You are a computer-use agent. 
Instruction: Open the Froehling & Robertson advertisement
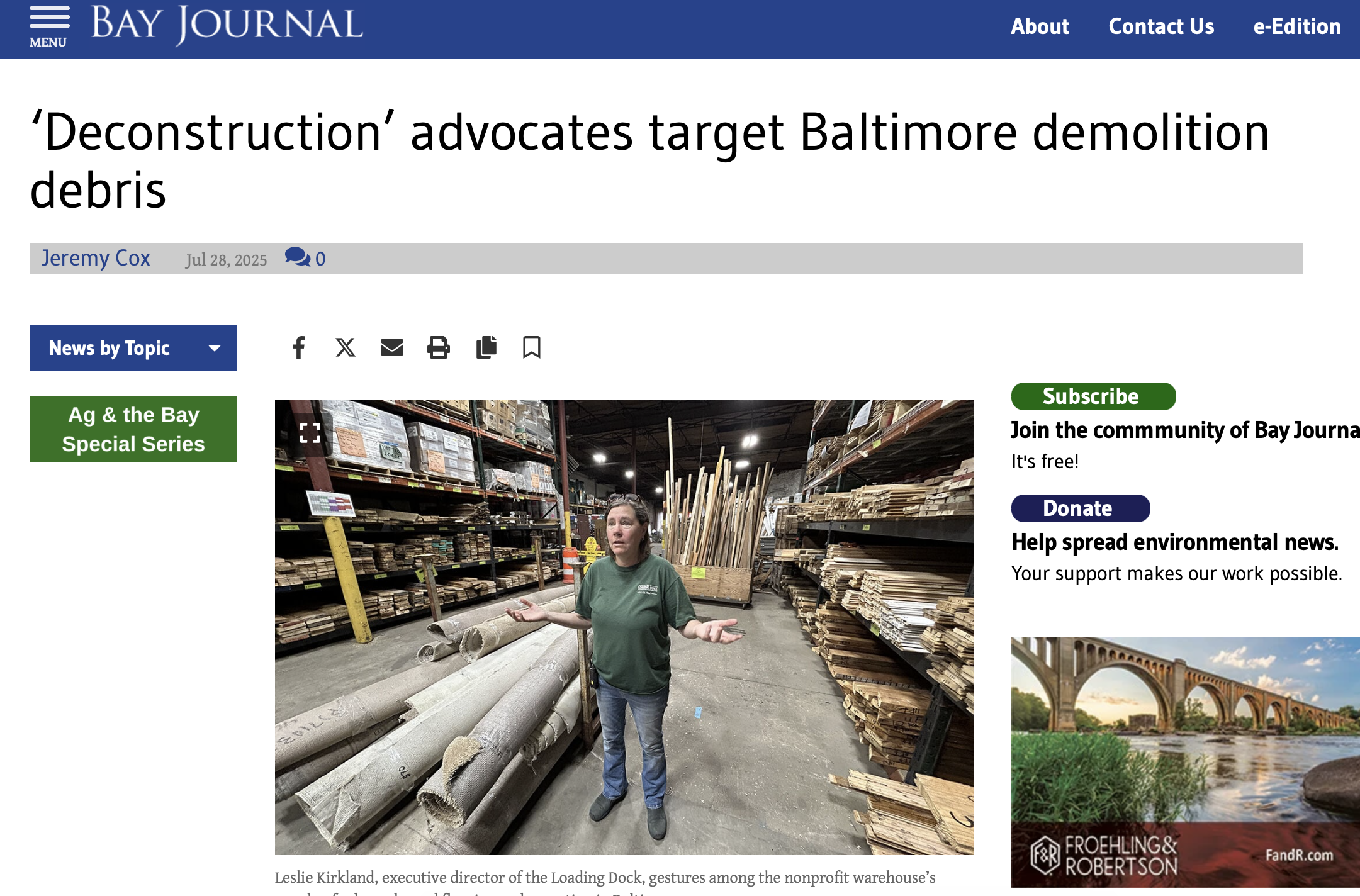[x=1186, y=762]
